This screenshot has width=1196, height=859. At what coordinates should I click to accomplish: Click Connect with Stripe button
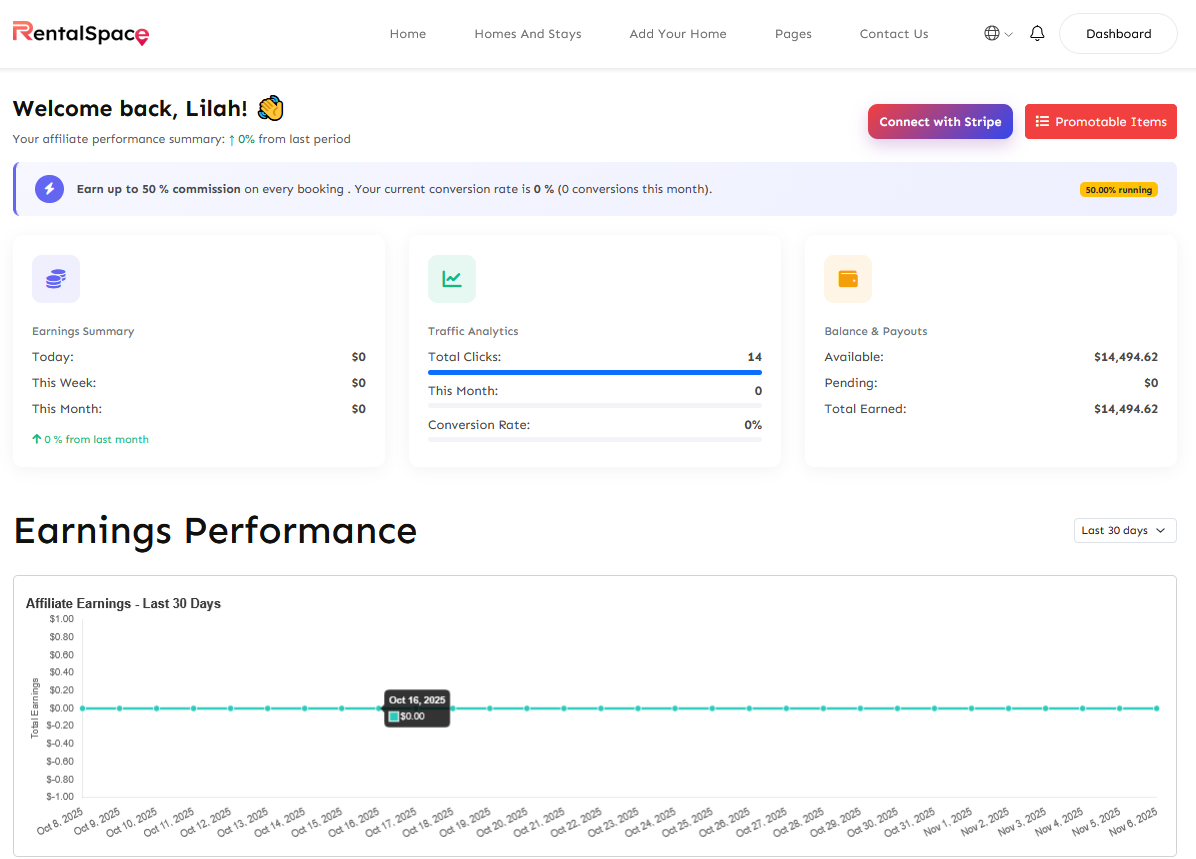940,122
